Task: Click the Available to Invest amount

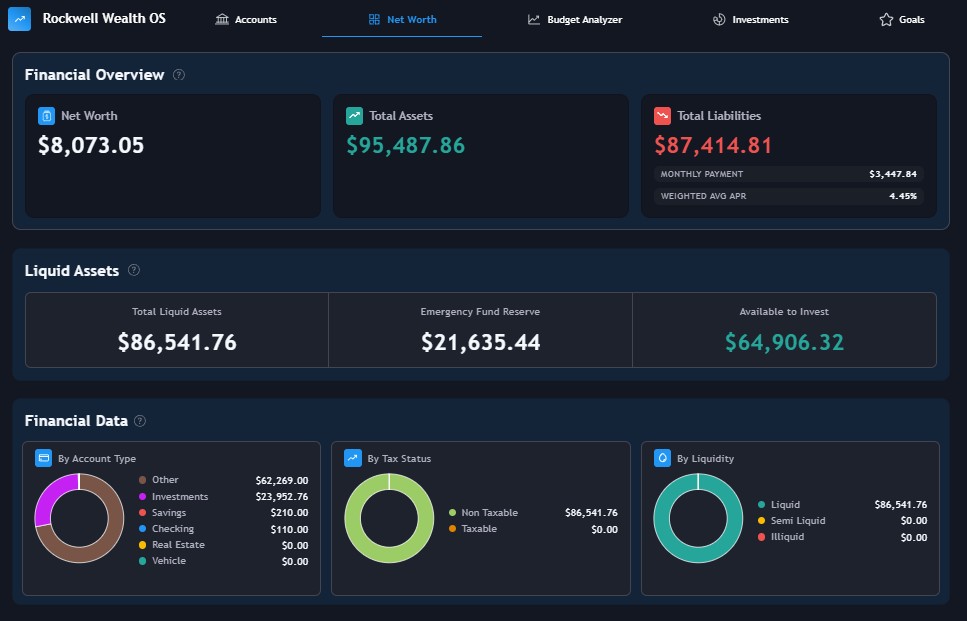Action: (784, 343)
